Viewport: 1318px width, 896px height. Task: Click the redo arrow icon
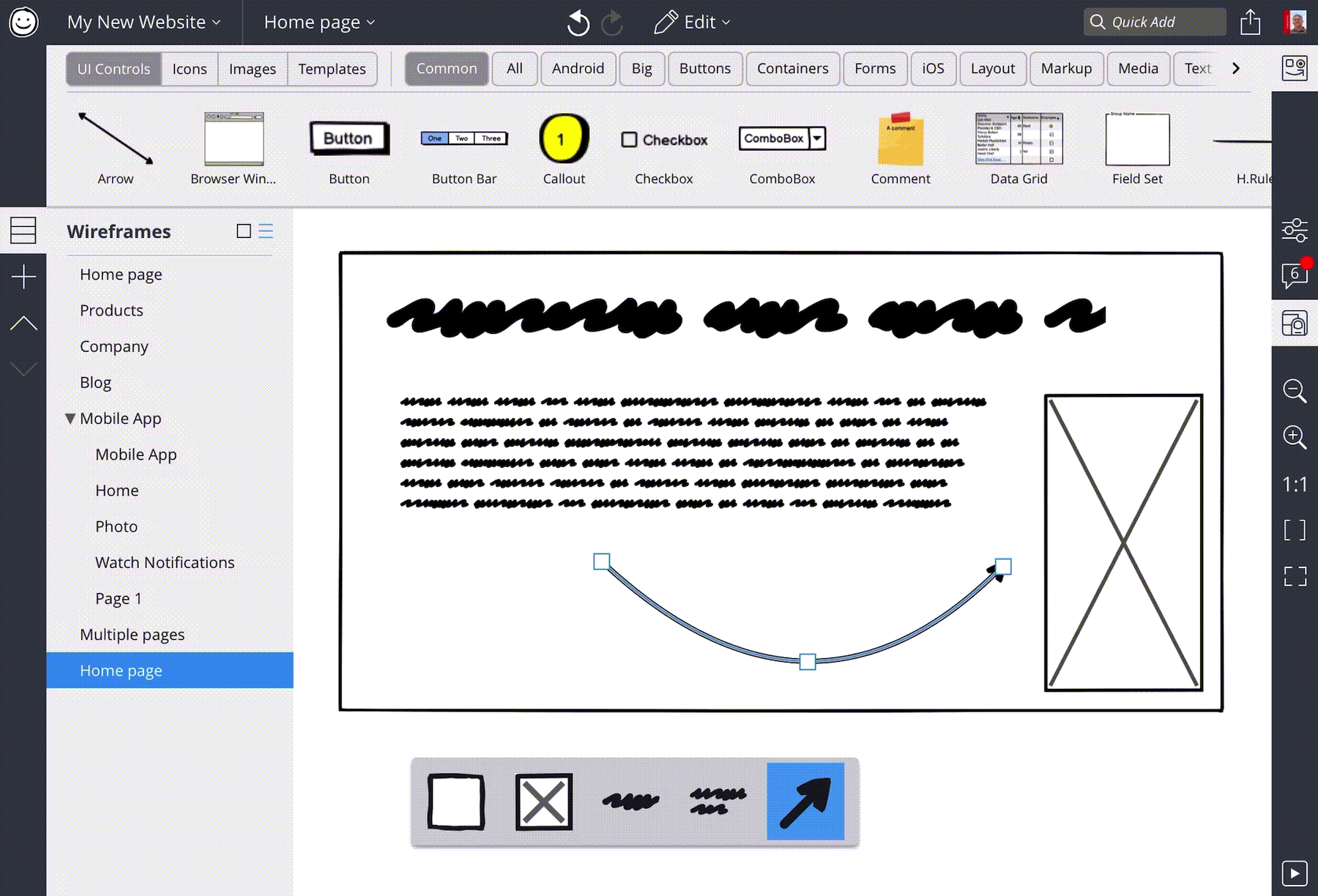tap(612, 23)
